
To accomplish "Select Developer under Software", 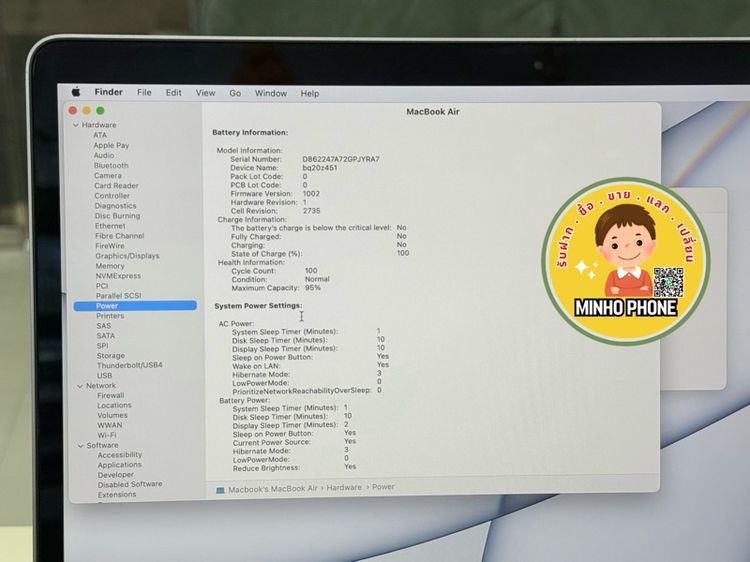I will pyautogui.click(x=116, y=475).
